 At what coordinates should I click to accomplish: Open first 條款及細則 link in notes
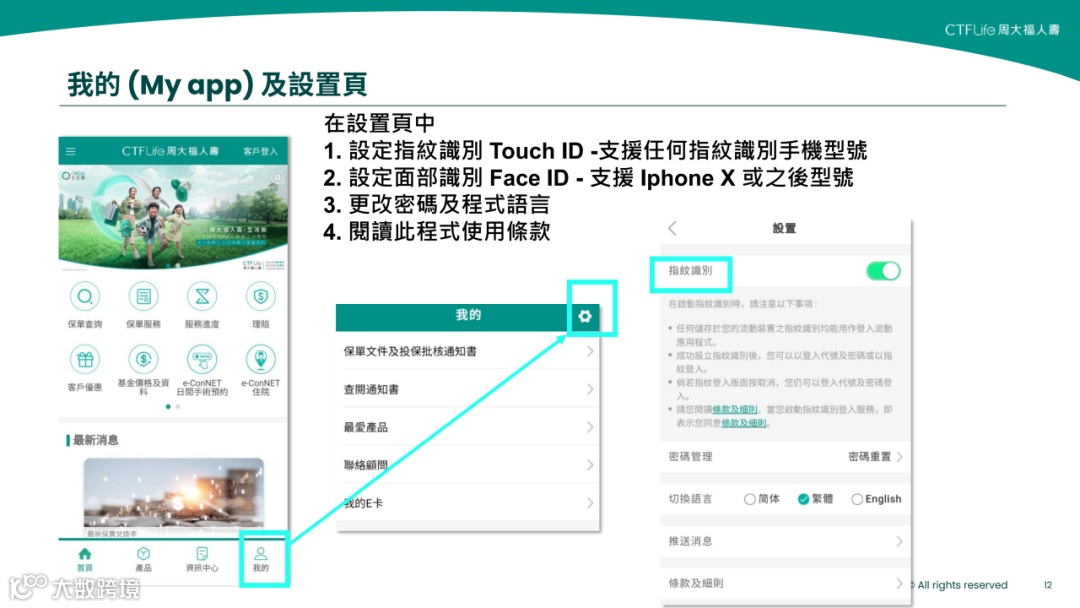click(734, 409)
